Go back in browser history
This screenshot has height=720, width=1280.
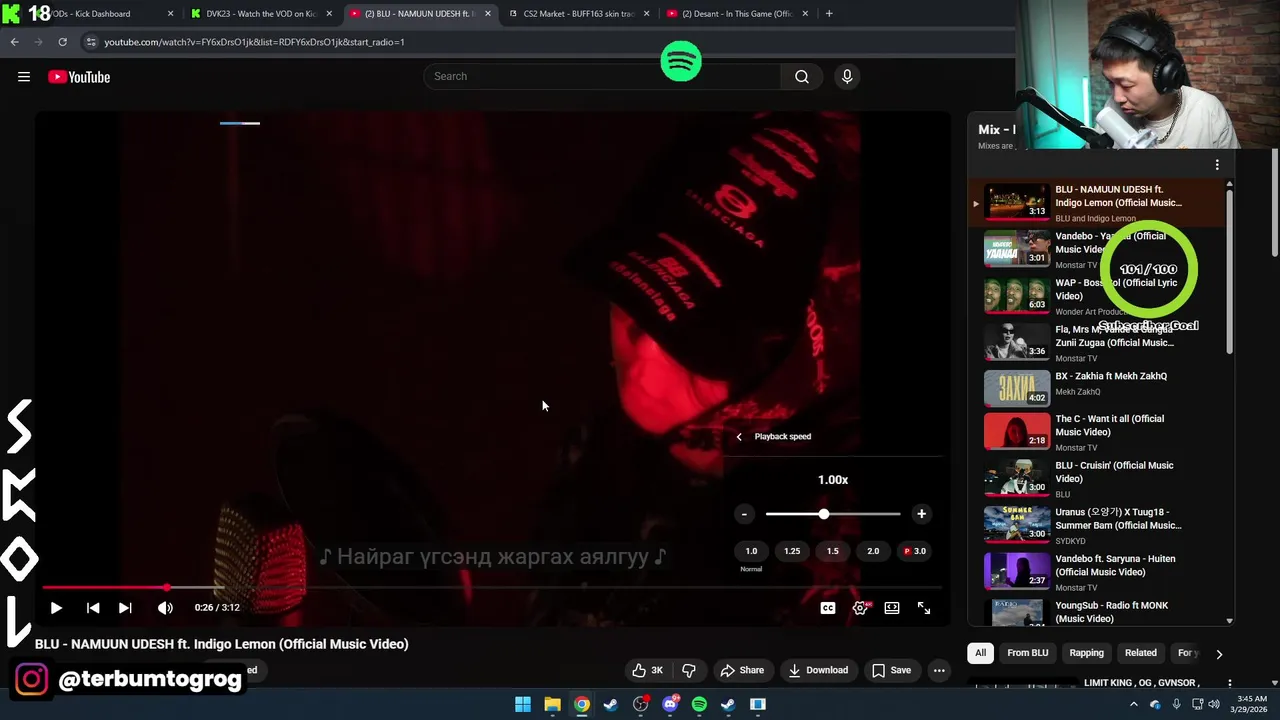pos(14,42)
